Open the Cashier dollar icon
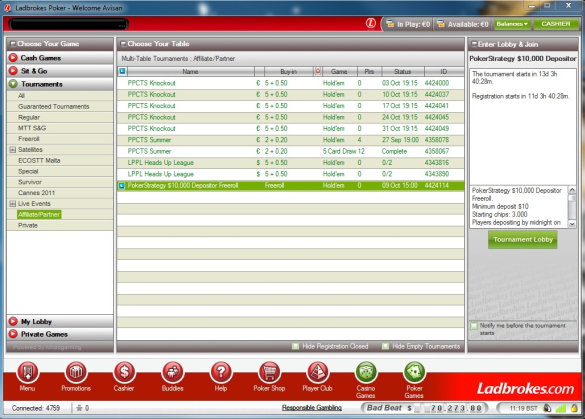The image size is (585, 419). tap(124, 372)
